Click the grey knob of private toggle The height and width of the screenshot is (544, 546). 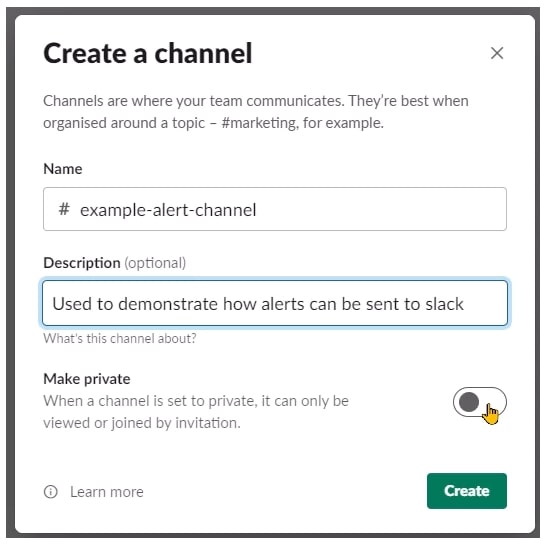(x=469, y=402)
